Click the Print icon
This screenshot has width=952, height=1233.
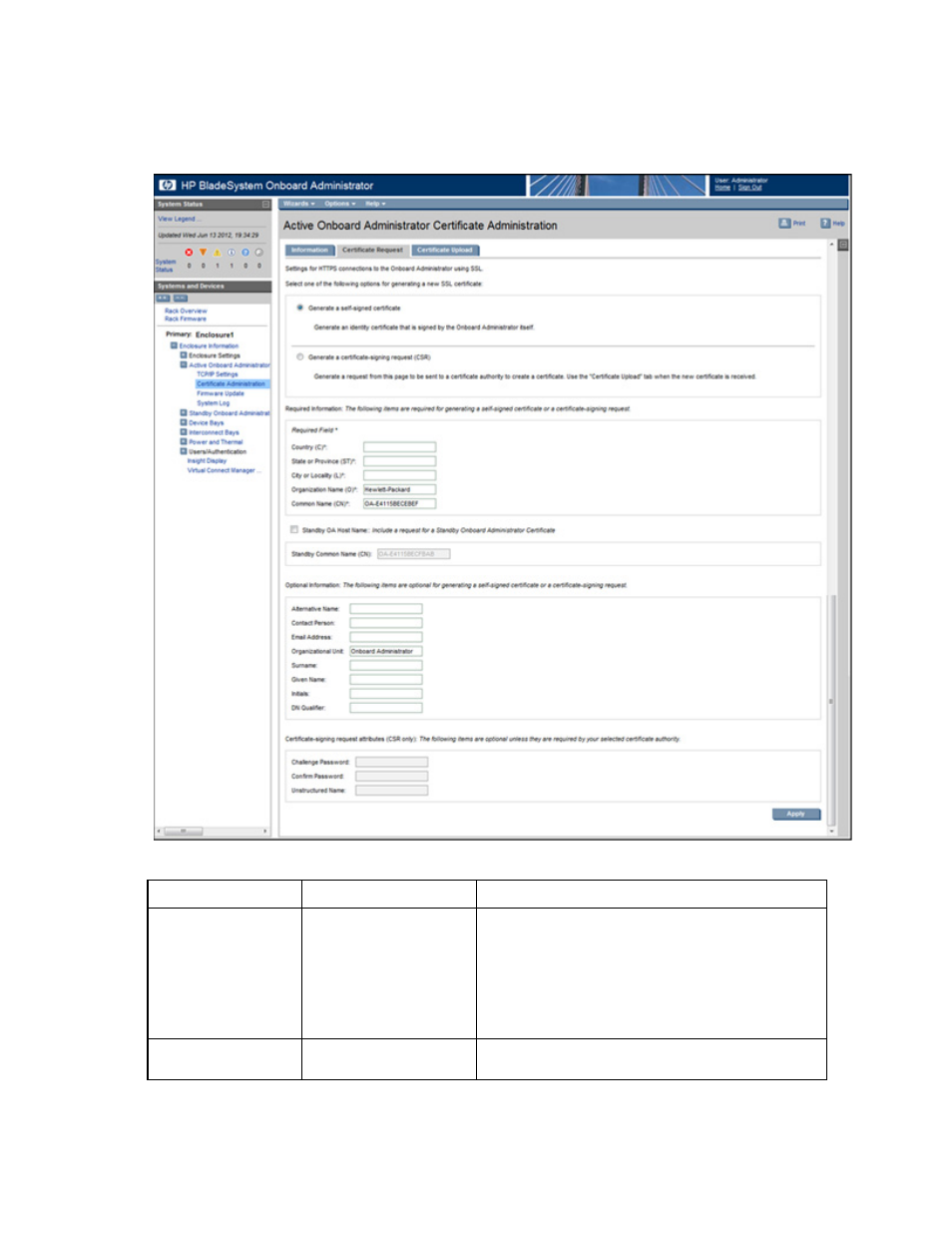pyautogui.click(x=784, y=223)
